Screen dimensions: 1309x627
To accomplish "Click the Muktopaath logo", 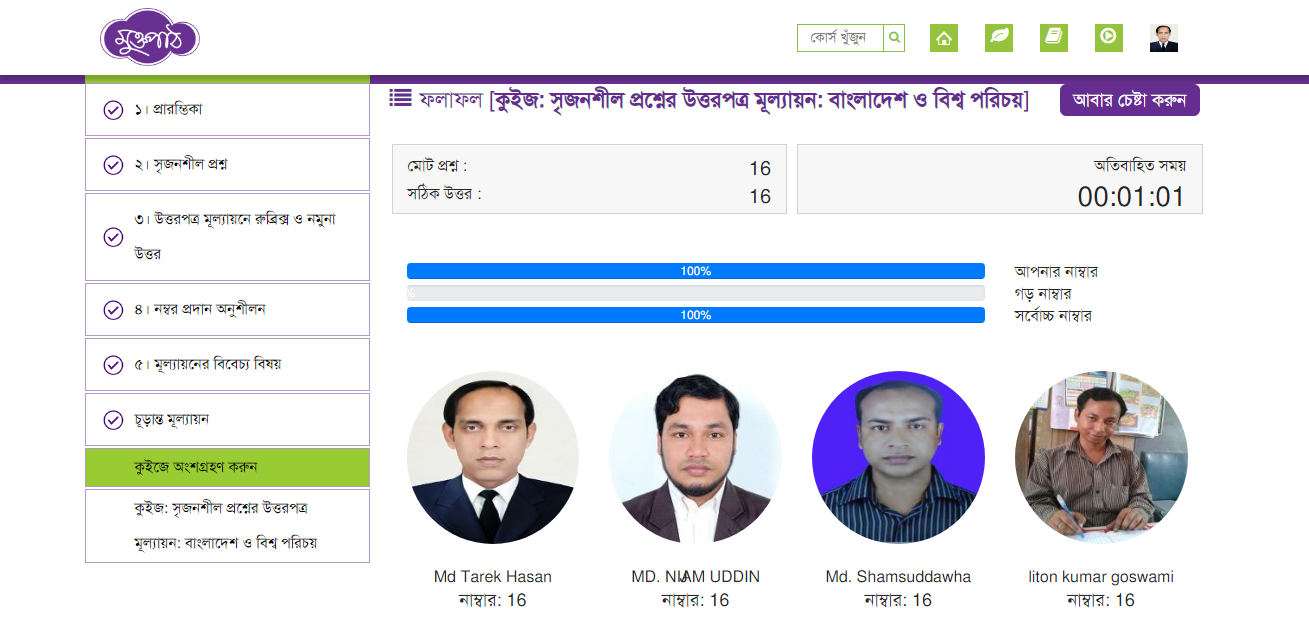I will pos(150,37).
